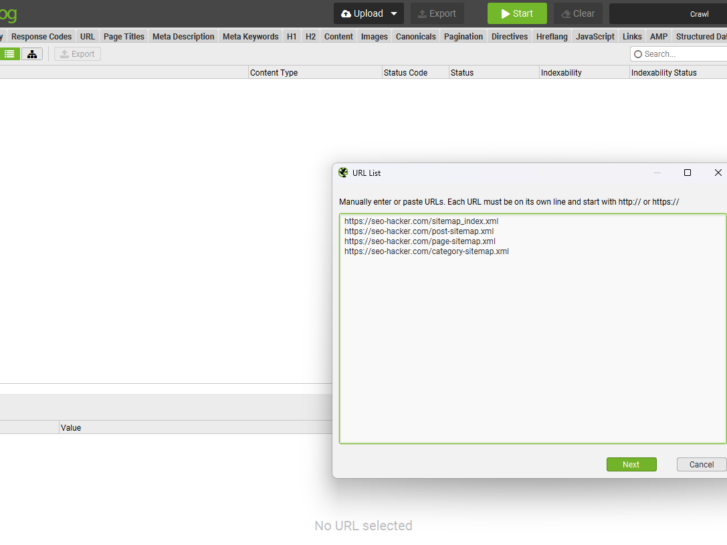Switch to tree view icon

pos(32,54)
